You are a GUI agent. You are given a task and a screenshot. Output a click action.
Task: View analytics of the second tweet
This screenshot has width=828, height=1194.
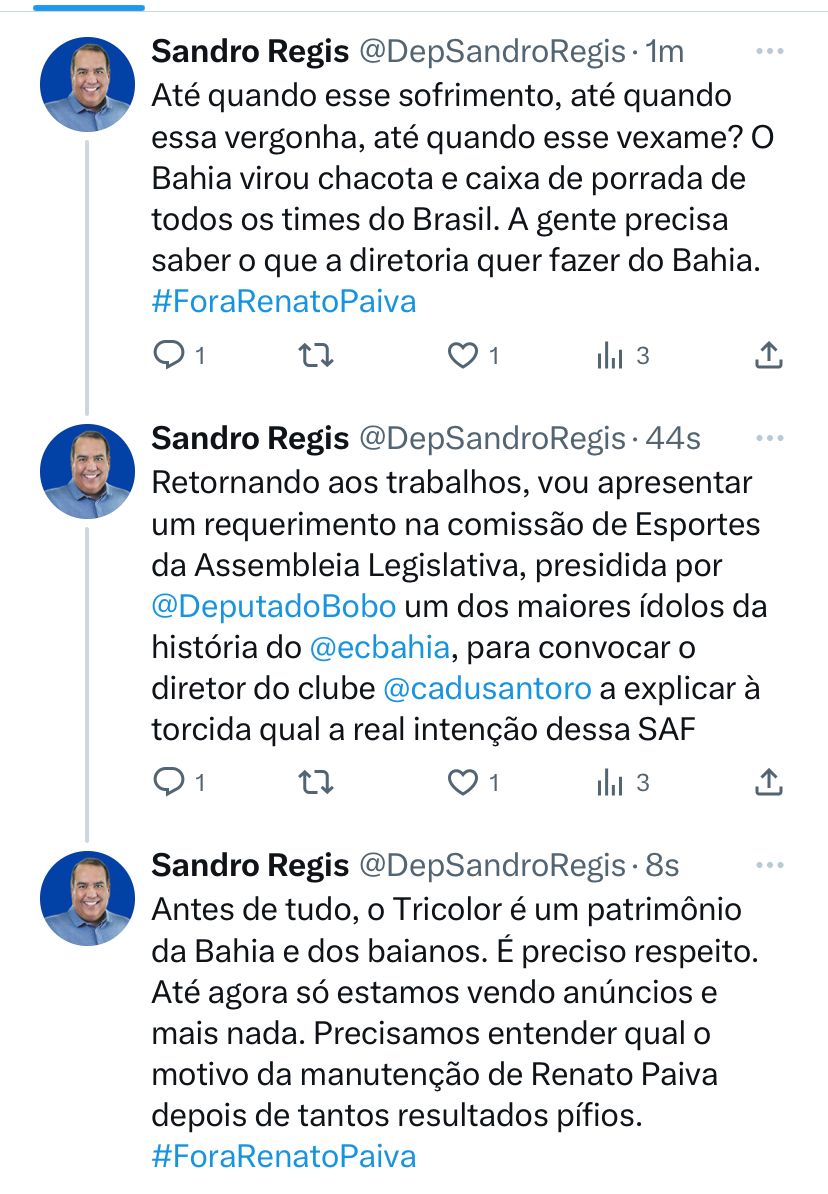[x=610, y=783]
